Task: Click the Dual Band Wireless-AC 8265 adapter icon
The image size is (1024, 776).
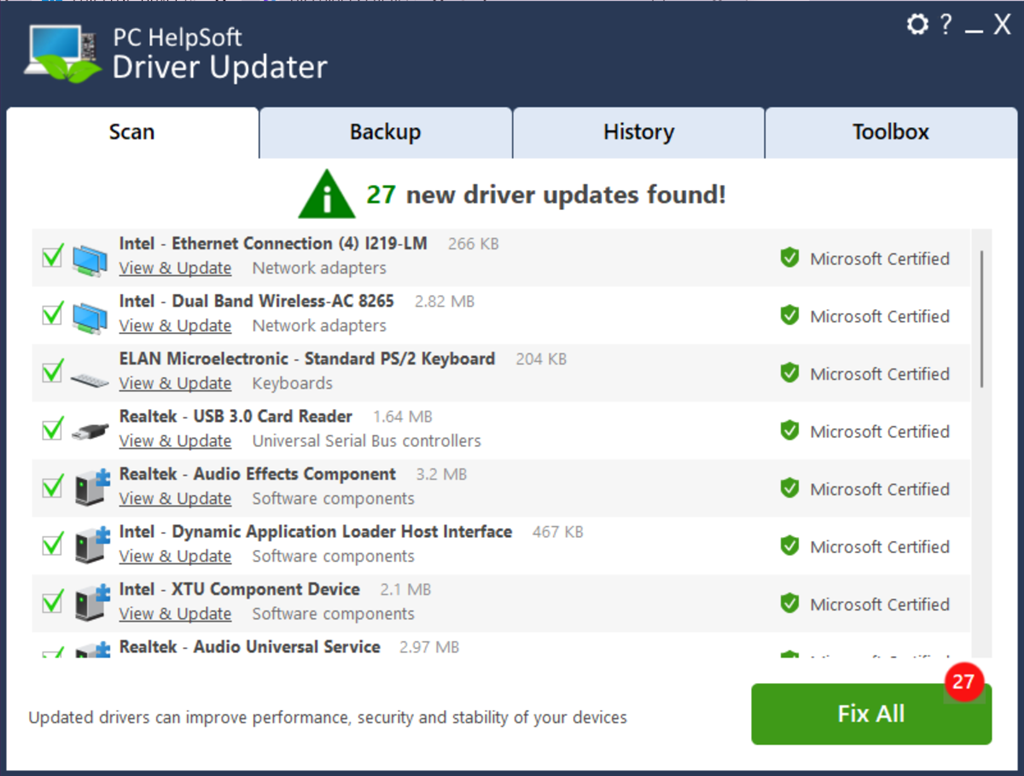Action: (x=89, y=317)
